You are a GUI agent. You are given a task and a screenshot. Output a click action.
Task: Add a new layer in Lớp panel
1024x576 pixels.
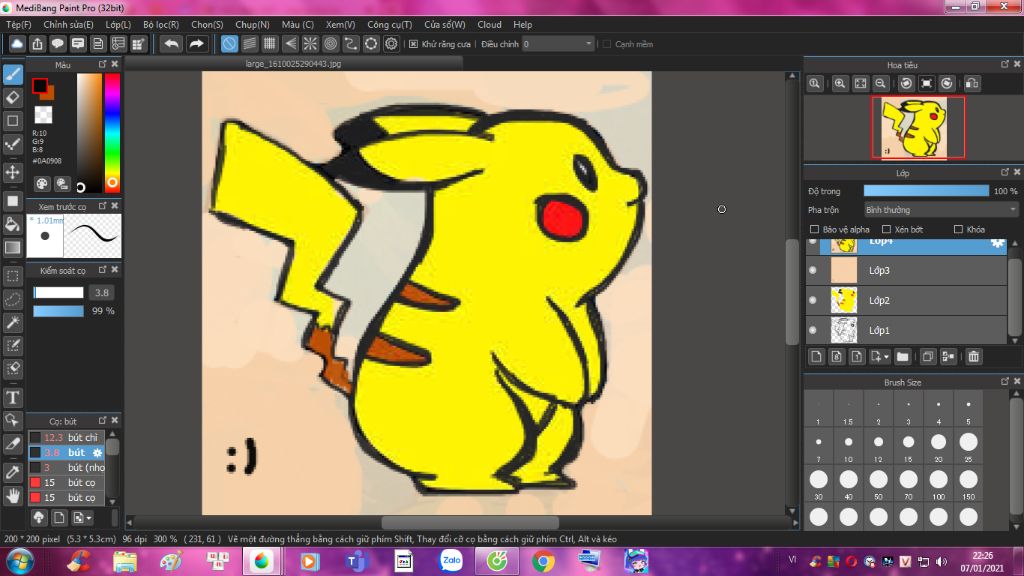(x=816, y=357)
